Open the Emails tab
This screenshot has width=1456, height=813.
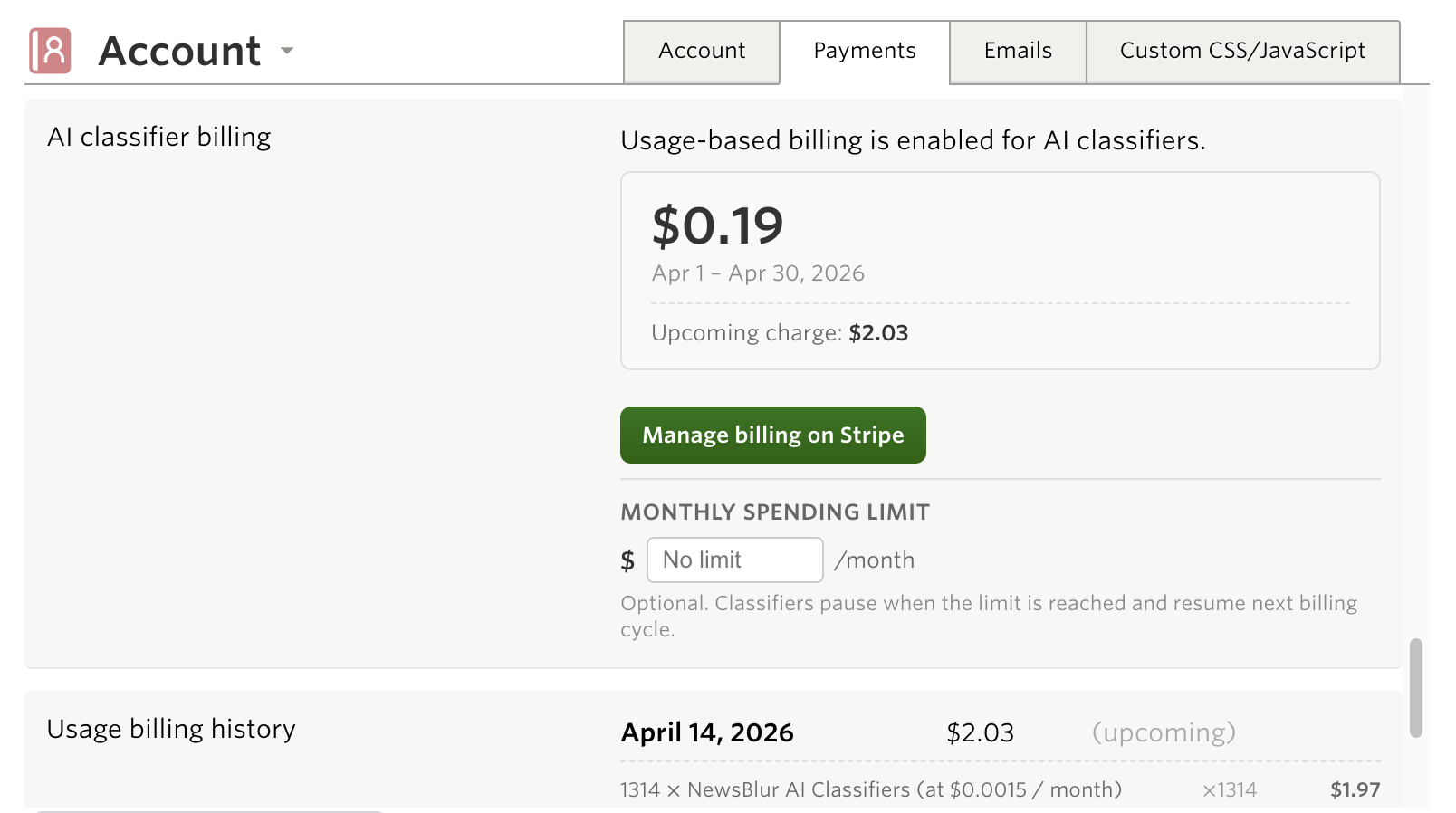[x=1018, y=52]
